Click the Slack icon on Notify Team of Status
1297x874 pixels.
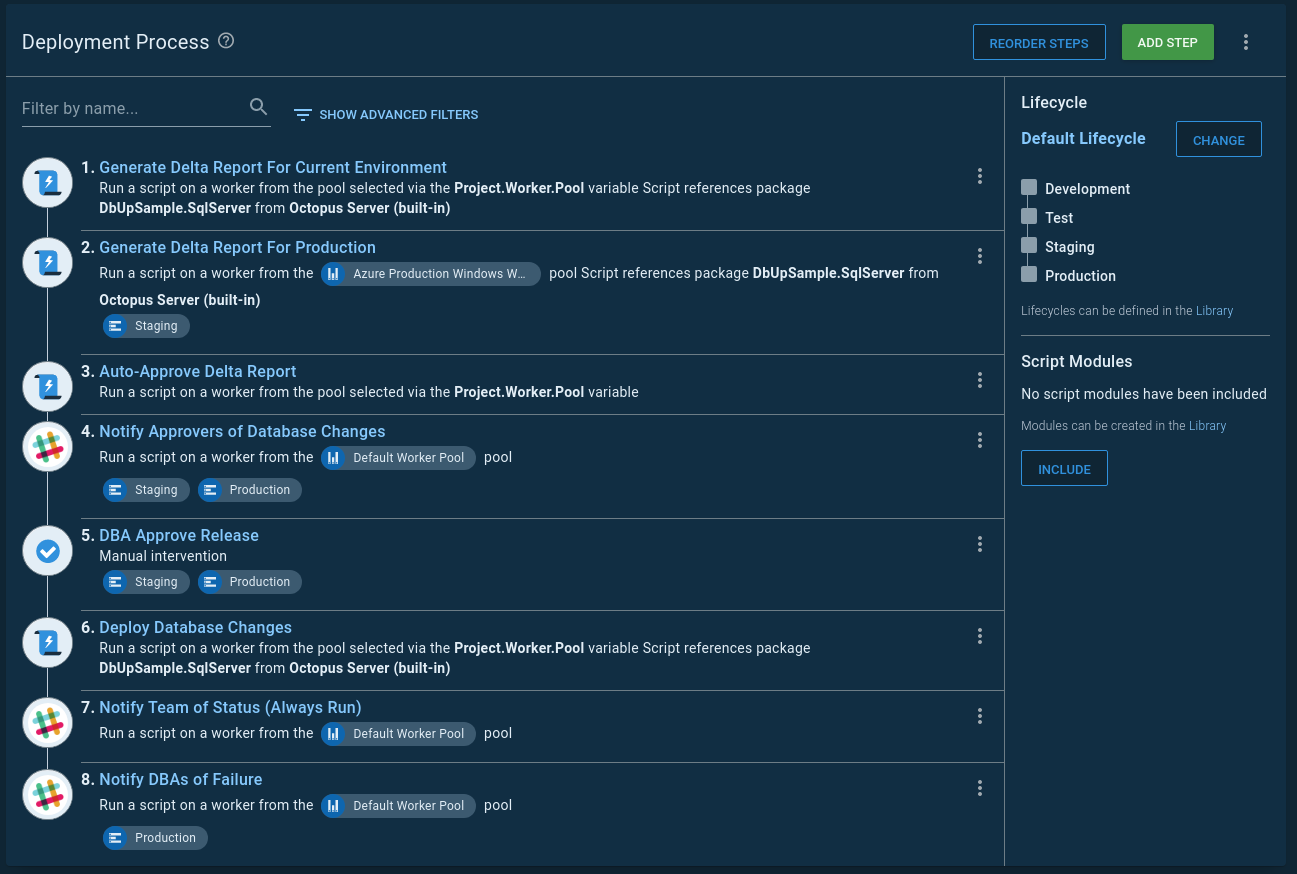click(47, 722)
